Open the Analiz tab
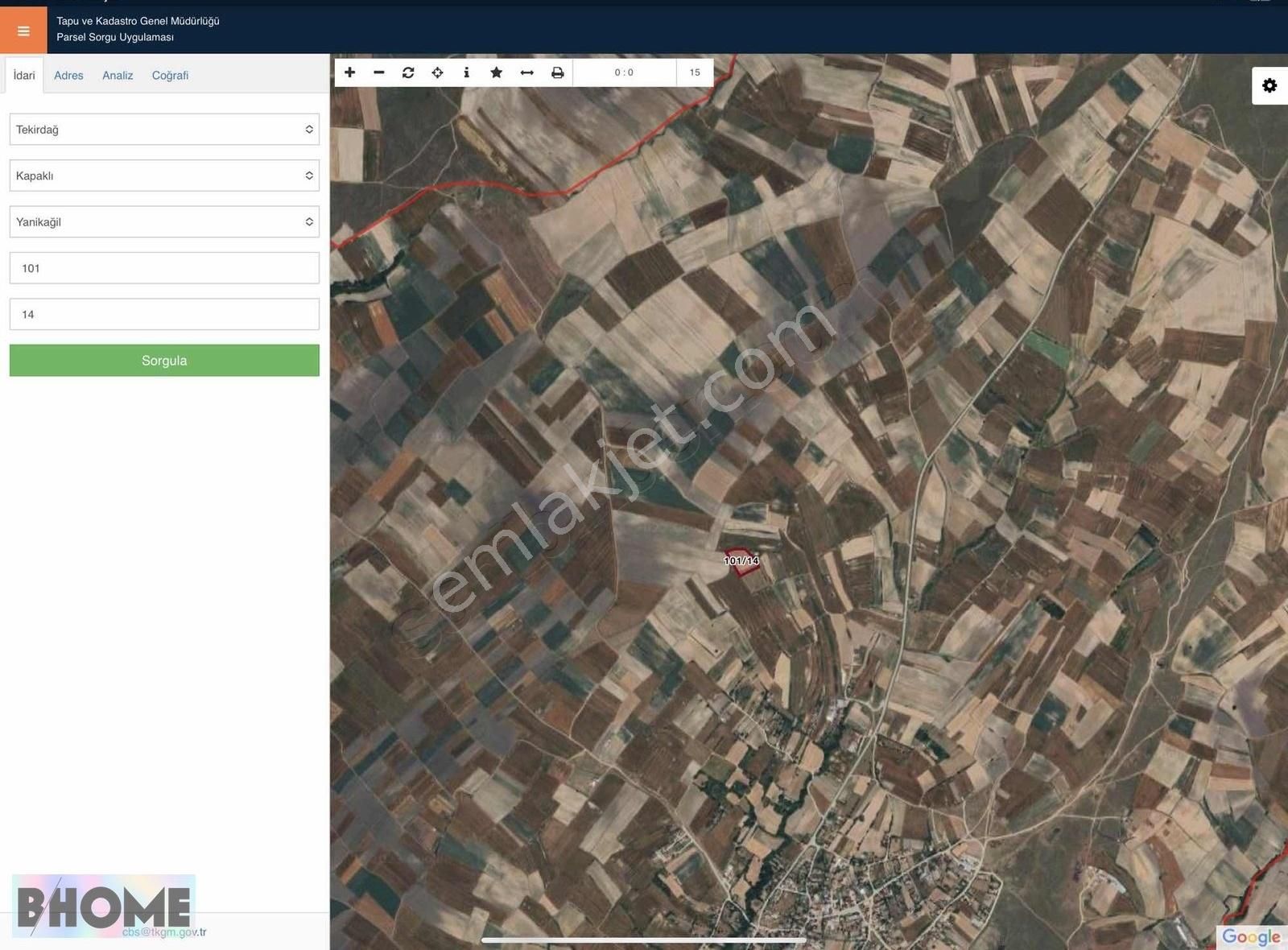This screenshot has width=1288, height=950. 118,75
